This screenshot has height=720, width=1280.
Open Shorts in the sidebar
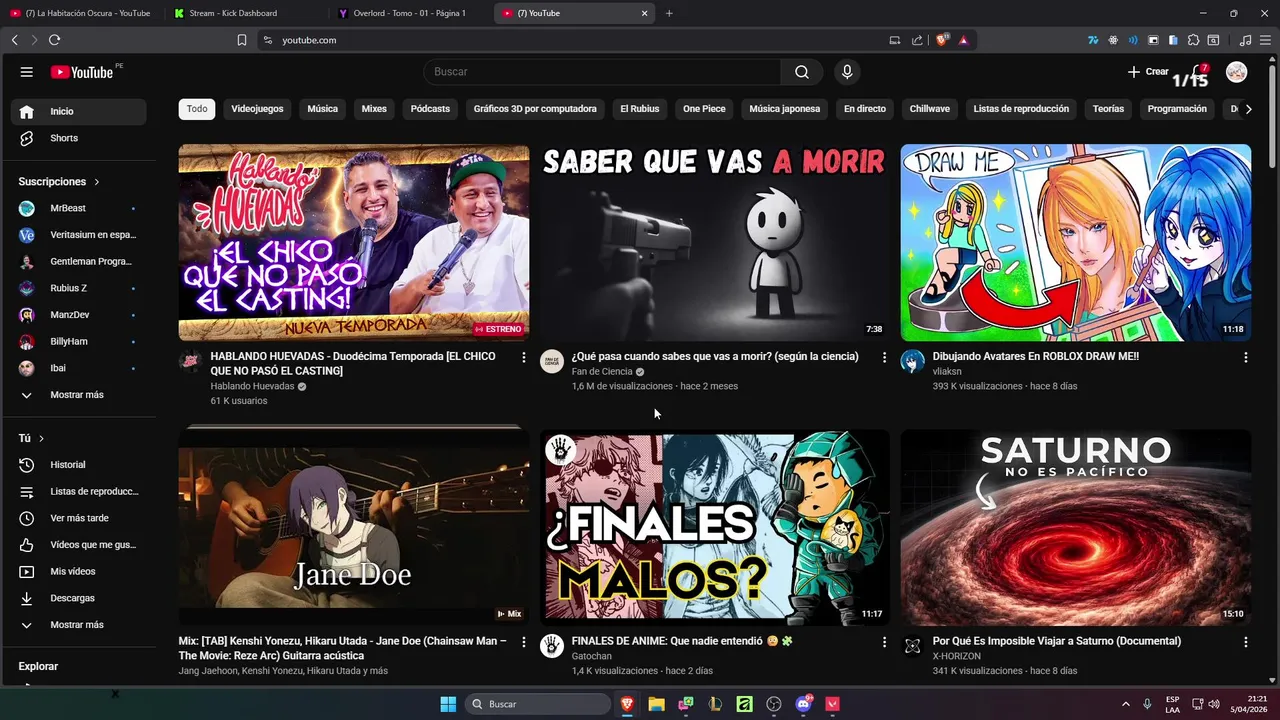[79, 138]
